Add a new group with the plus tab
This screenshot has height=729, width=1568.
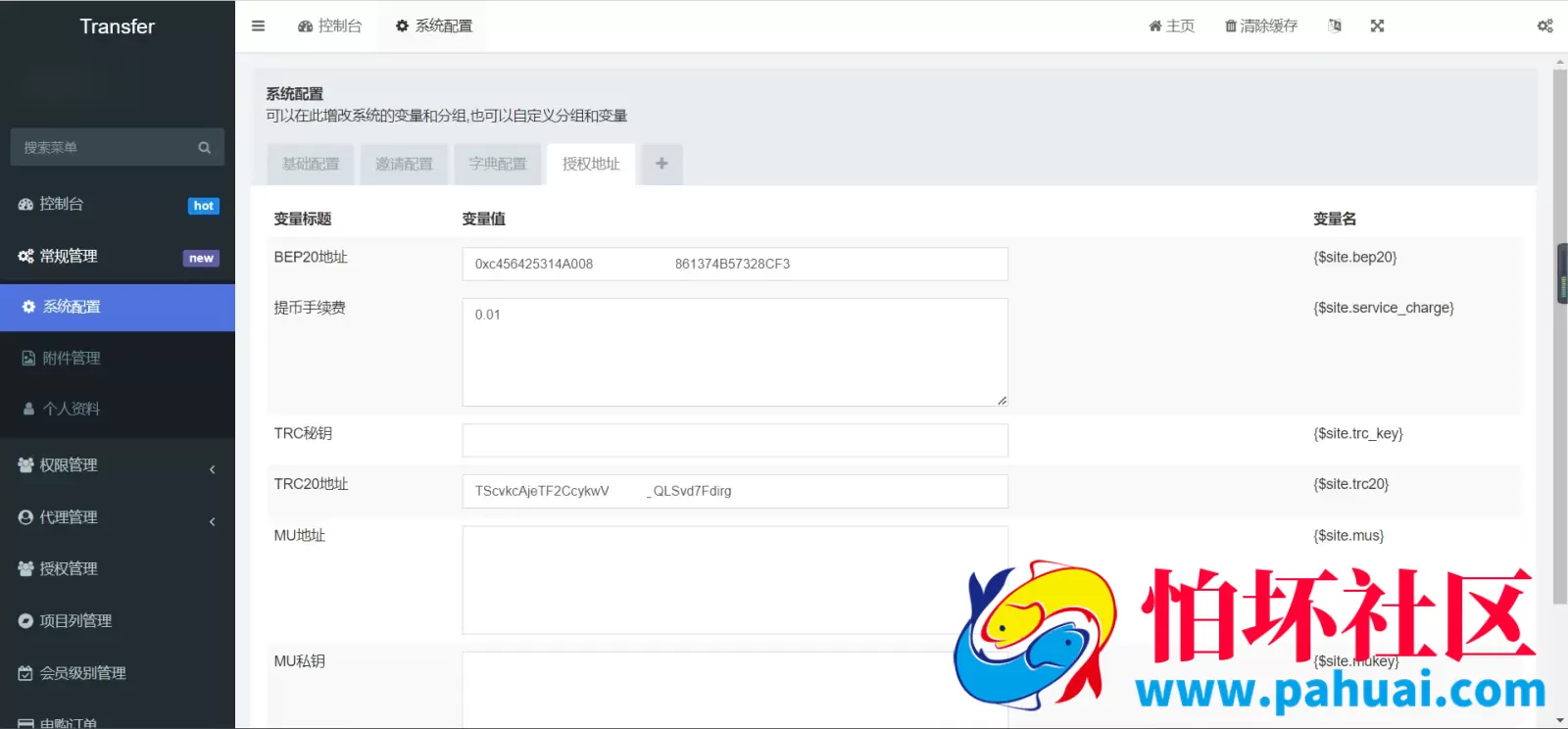click(661, 165)
